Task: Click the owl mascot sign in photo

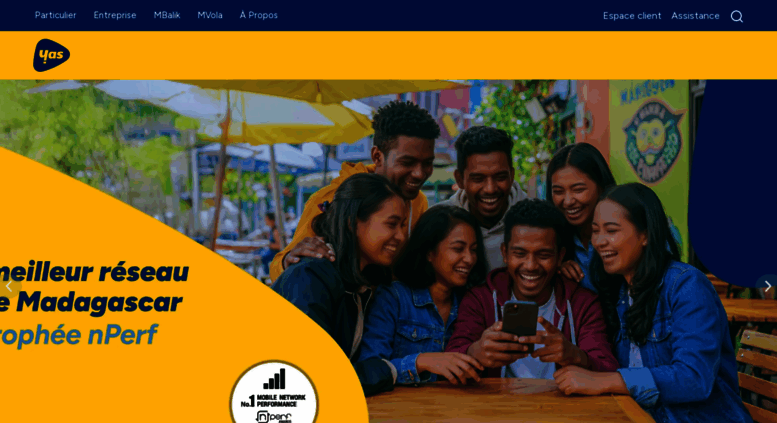Action: point(653,141)
